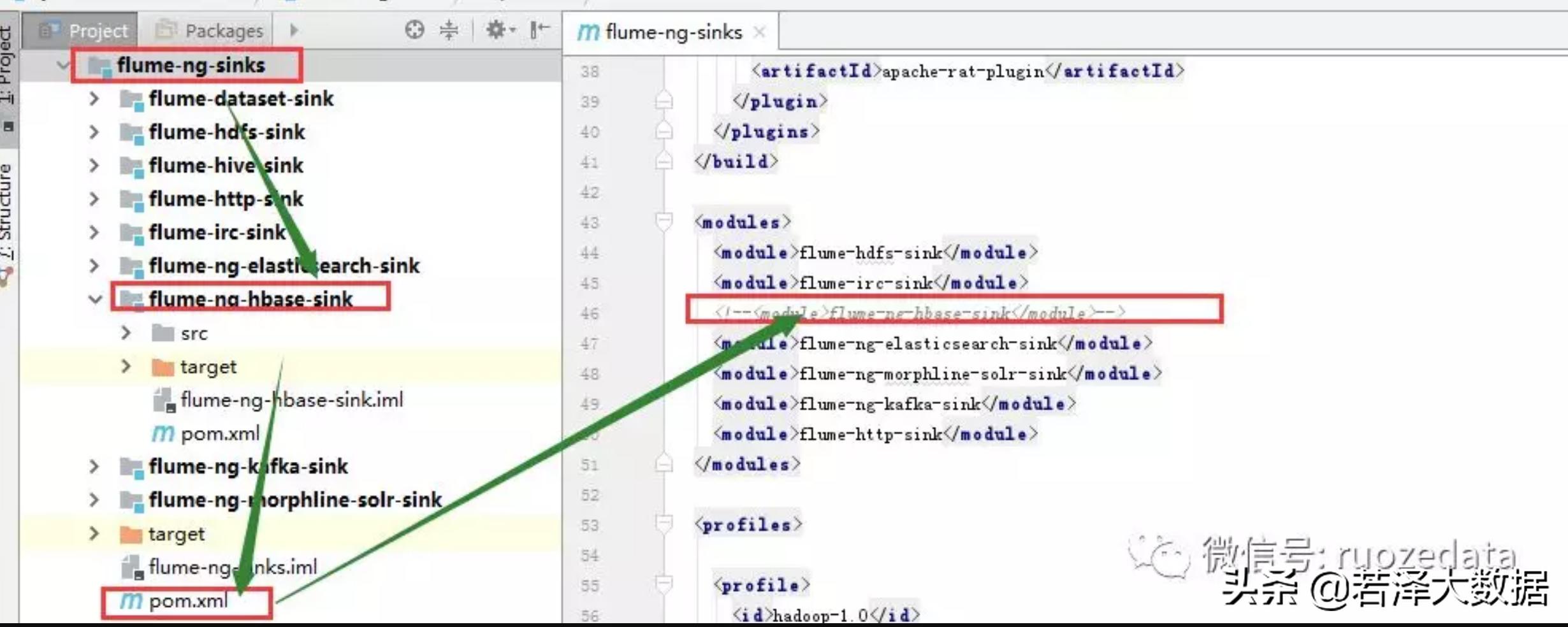Viewport: 1568px width, 627px height.
Task: Click the arrow after the Packages tab
Action: click(294, 30)
